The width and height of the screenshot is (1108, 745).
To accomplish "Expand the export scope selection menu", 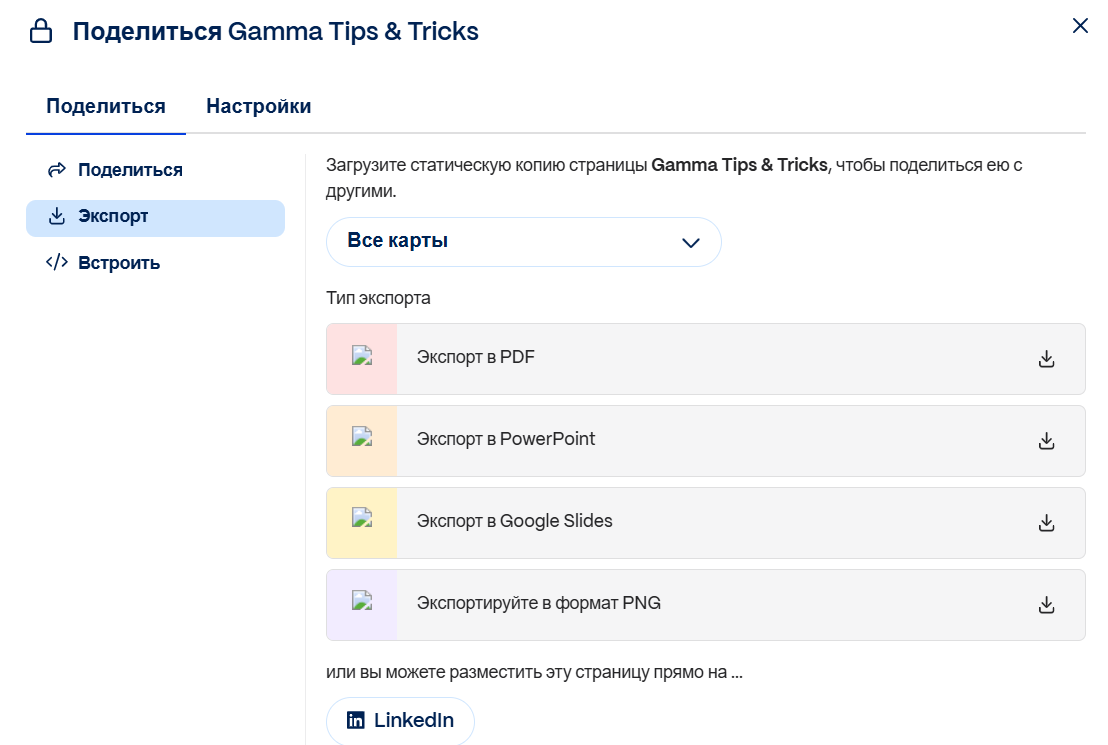I will click(x=522, y=241).
